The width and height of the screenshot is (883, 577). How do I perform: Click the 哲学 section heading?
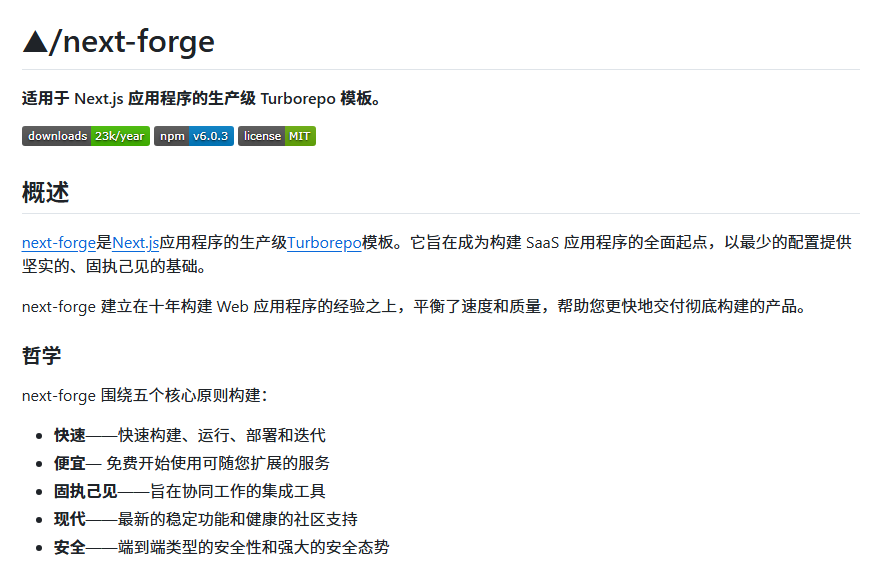[42, 356]
